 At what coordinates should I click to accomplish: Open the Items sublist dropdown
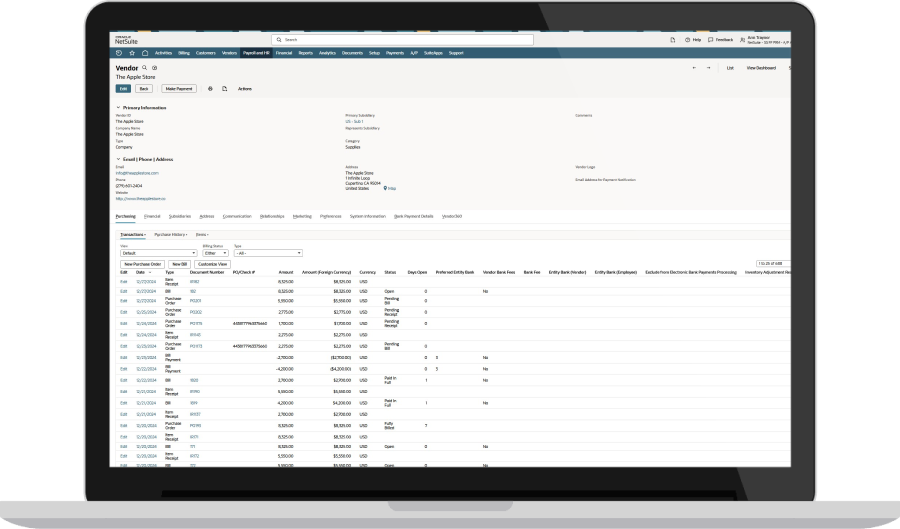202,235
